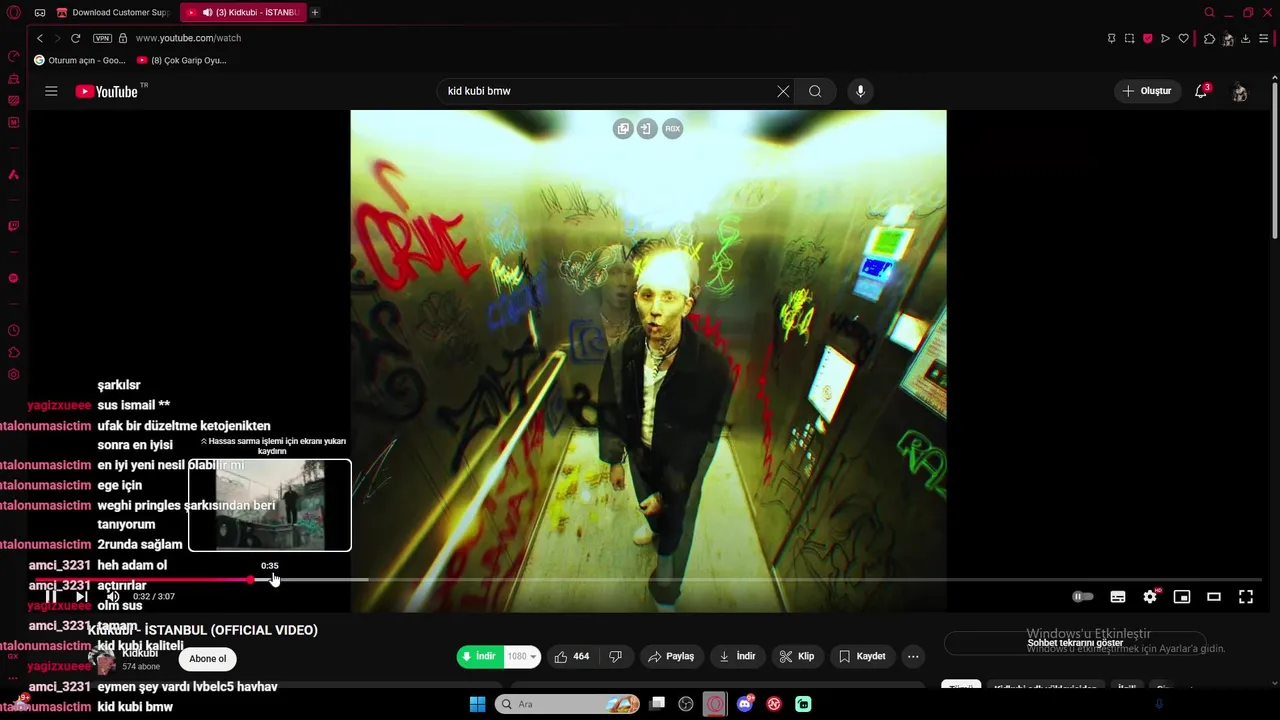The image size is (1280, 720).
Task: Open the more actions three-dot menu
Action: tap(913, 656)
